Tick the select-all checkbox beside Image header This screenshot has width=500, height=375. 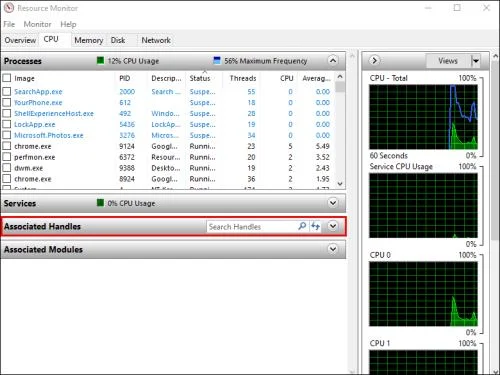7,78
